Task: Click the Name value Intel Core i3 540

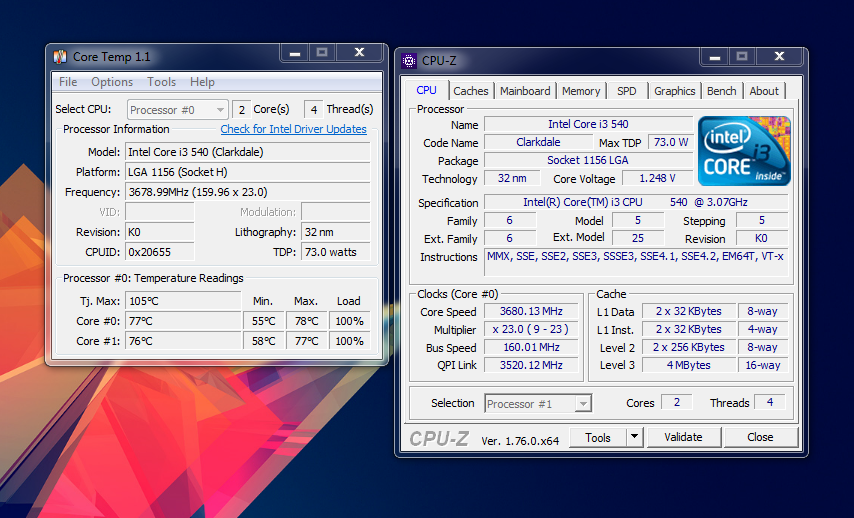Action: pyautogui.click(x=588, y=124)
